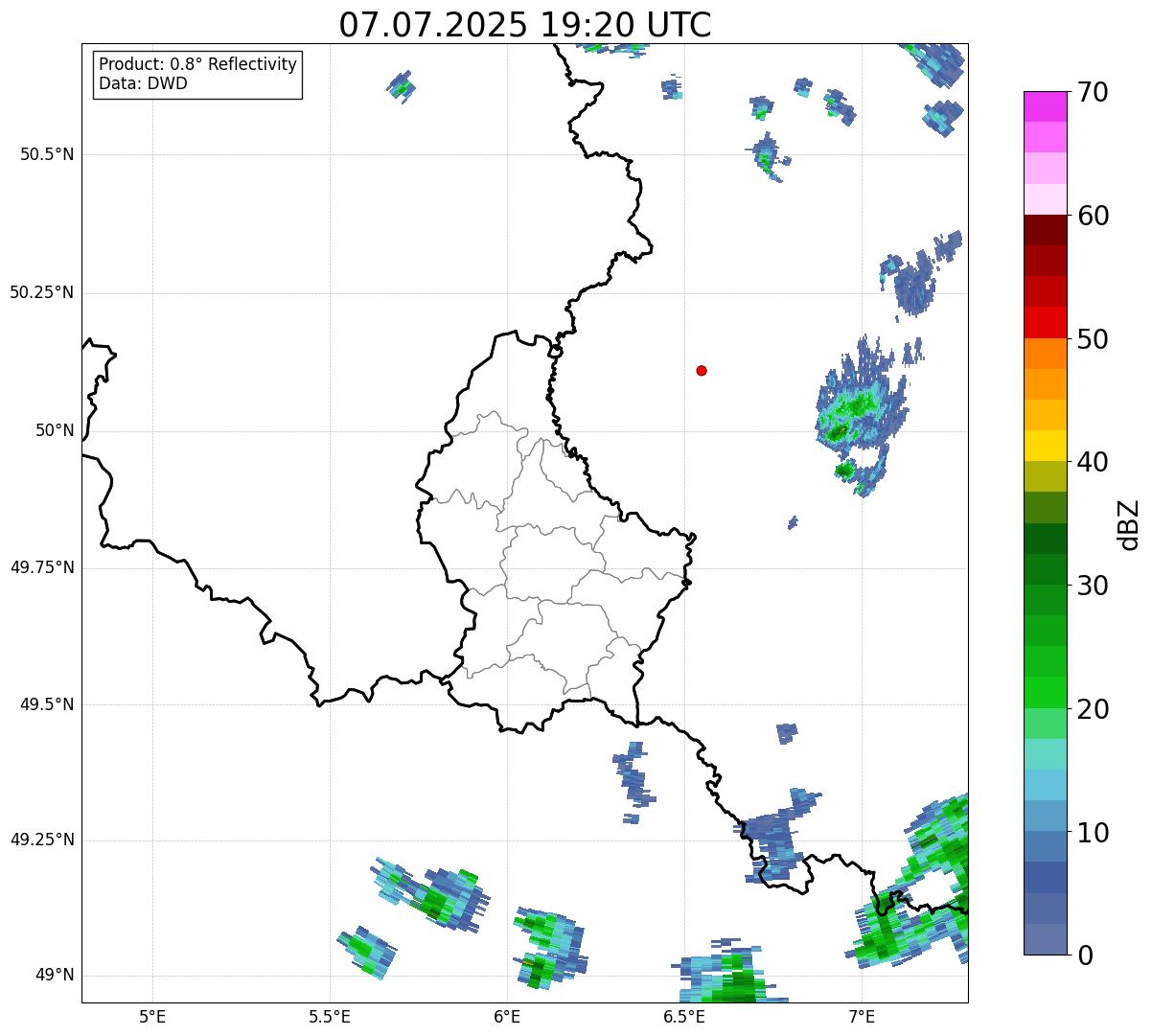This screenshot has height=1036, width=1152.
Task: Click the "Data: DWD" text
Action: pos(143,83)
